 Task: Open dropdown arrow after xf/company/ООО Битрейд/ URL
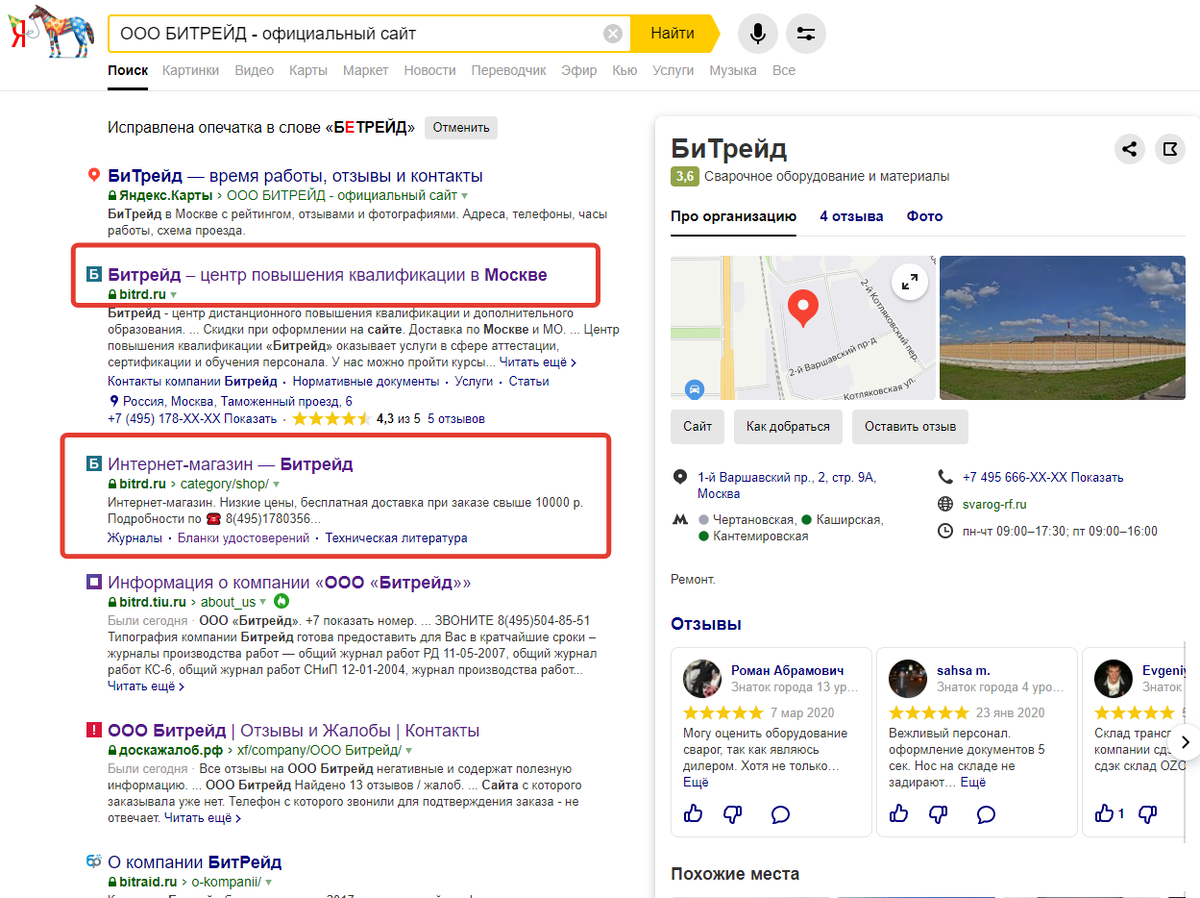click(x=409, y=751)
